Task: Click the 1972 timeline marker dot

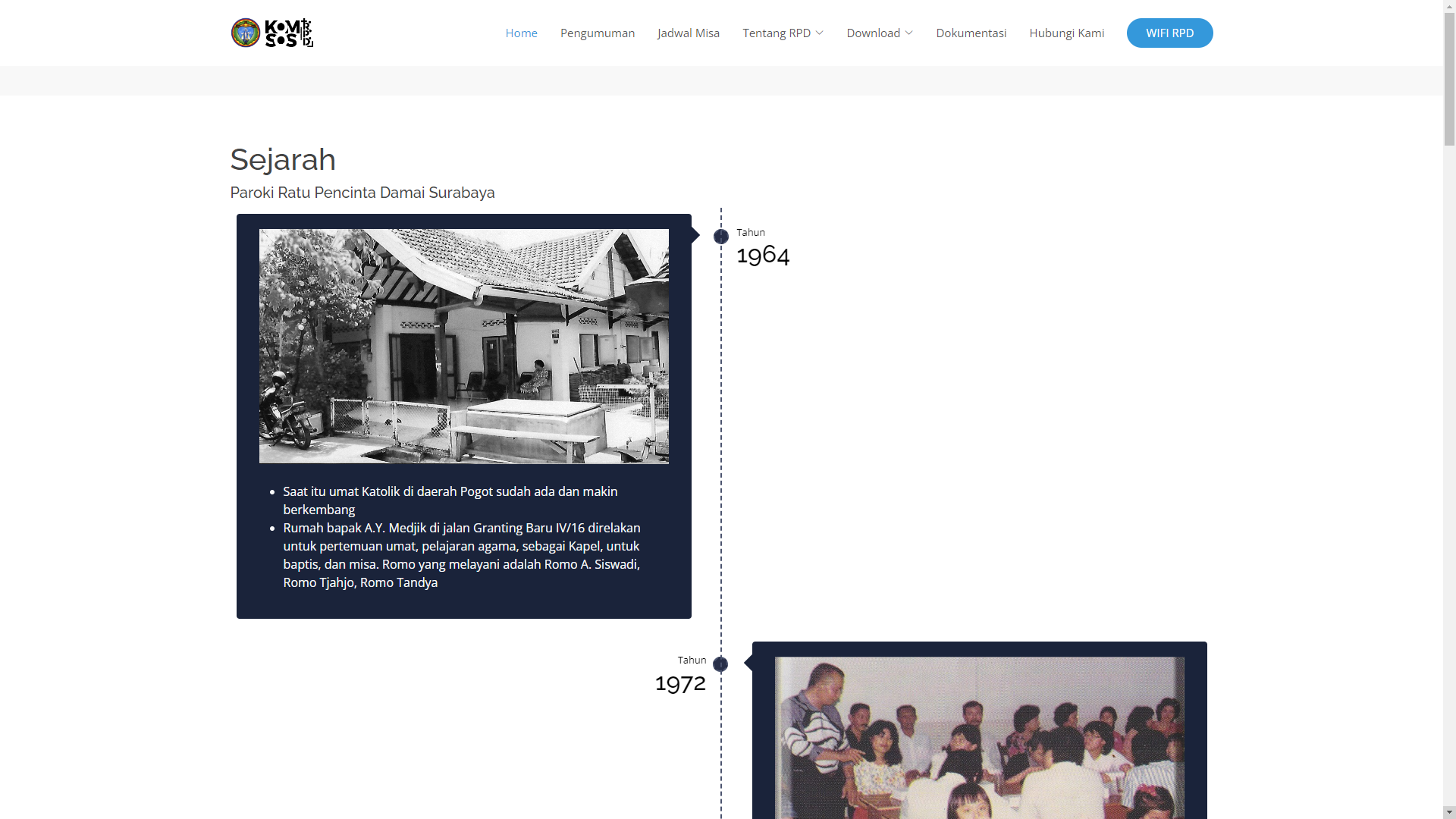Action: point(720,664)
